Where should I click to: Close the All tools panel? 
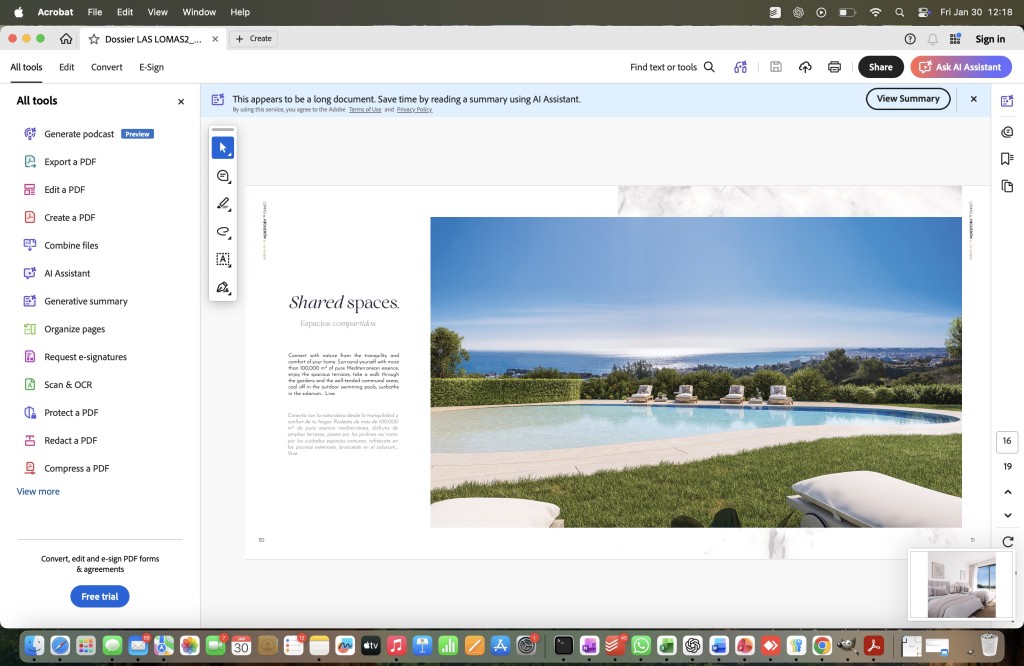click(x=181, y=101)
